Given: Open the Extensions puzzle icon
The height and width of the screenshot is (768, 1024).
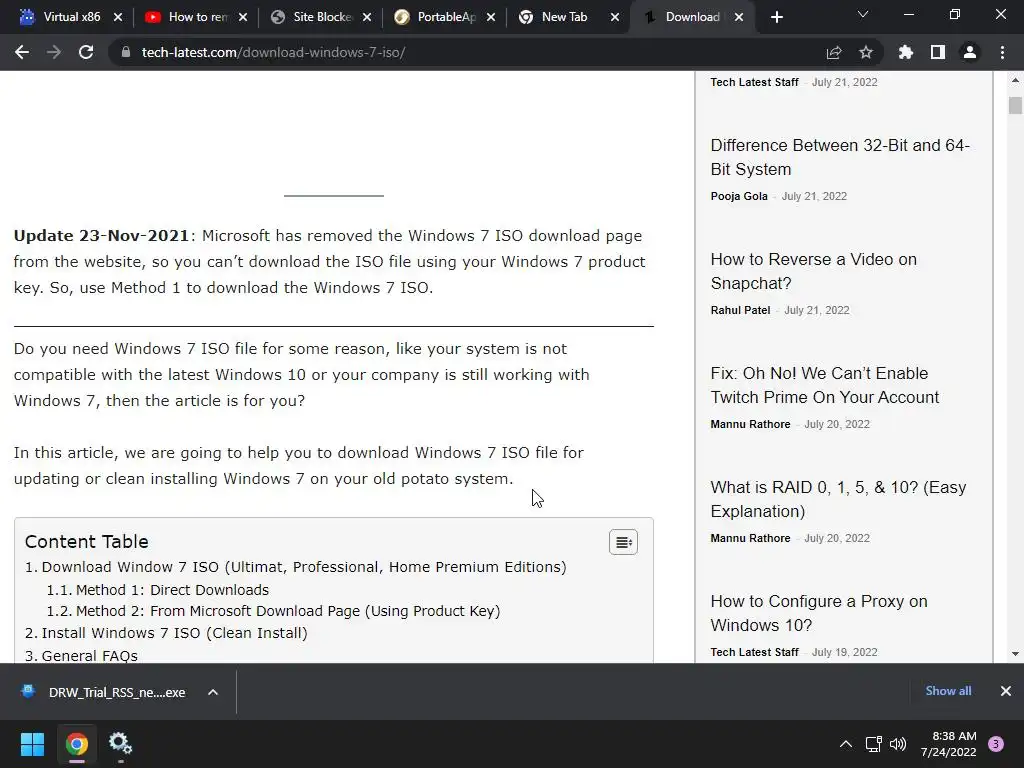Looking at the screenshot, I should 906,52.
